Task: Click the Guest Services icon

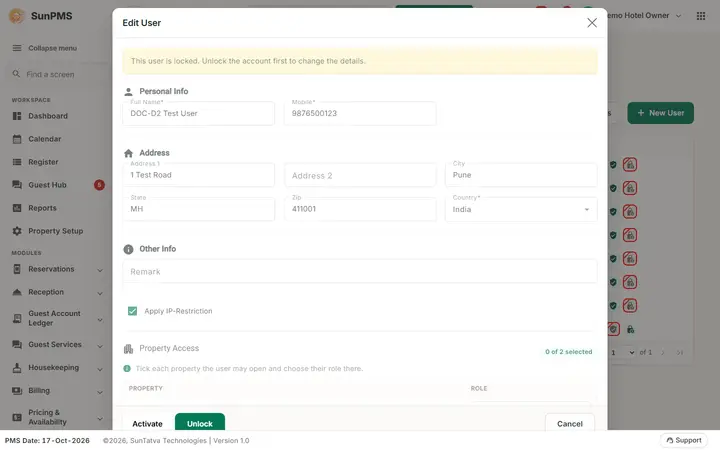Action: [17, 344]
